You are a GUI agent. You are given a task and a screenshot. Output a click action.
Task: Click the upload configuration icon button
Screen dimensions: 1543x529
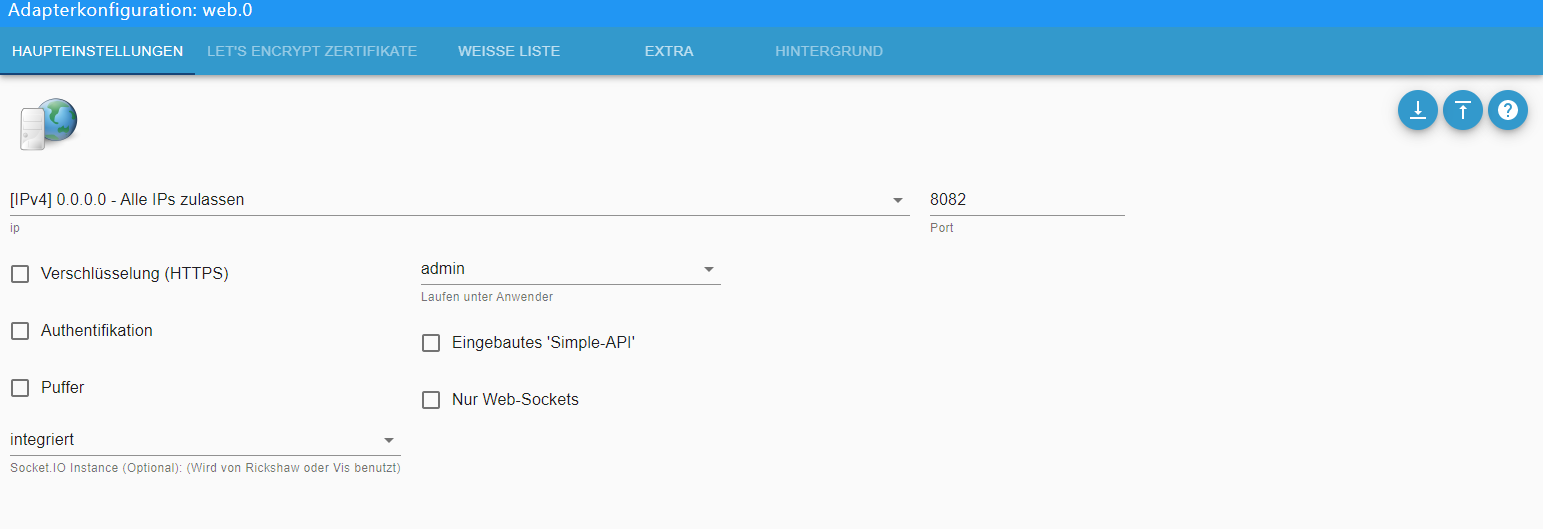(1463, 110)
